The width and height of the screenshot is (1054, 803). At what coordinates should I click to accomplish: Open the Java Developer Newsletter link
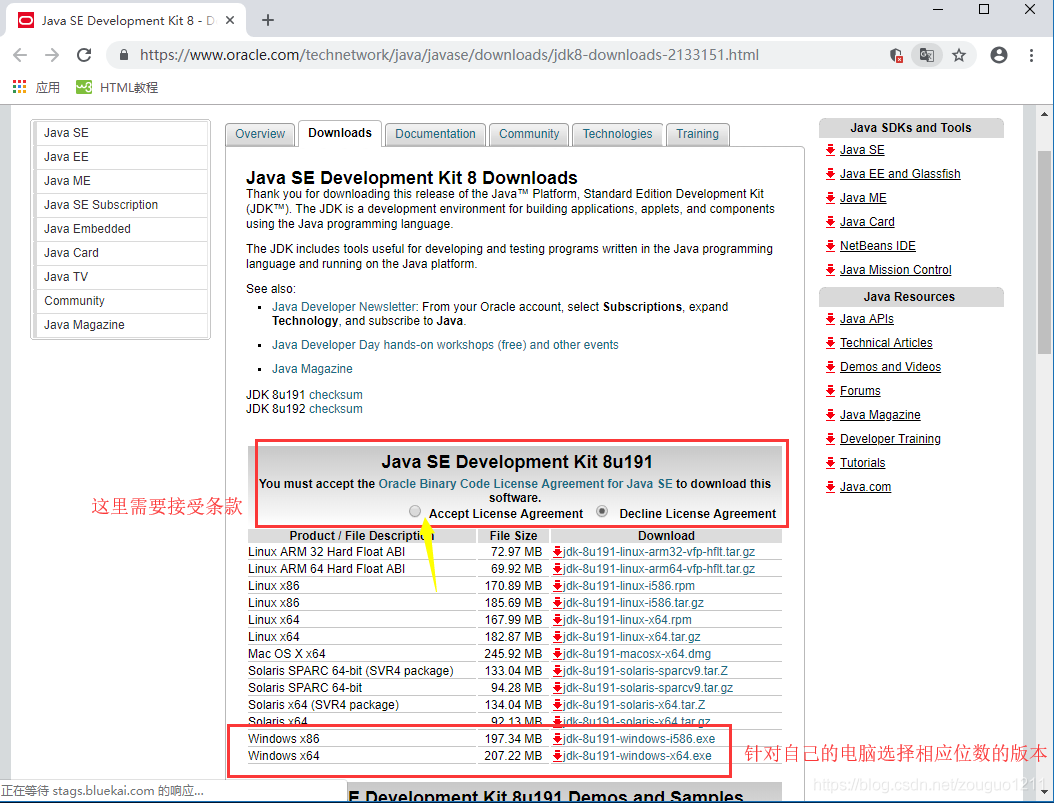click(x=344, y=307)
